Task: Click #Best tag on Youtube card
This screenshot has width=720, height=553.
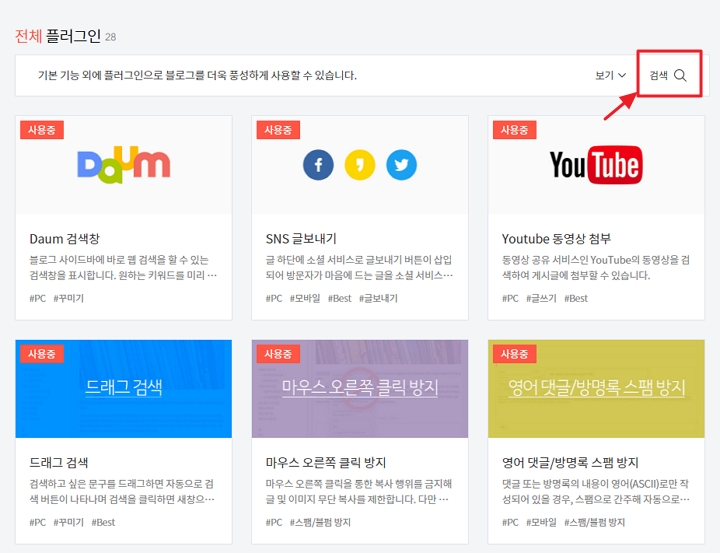Action: [576, 299]
